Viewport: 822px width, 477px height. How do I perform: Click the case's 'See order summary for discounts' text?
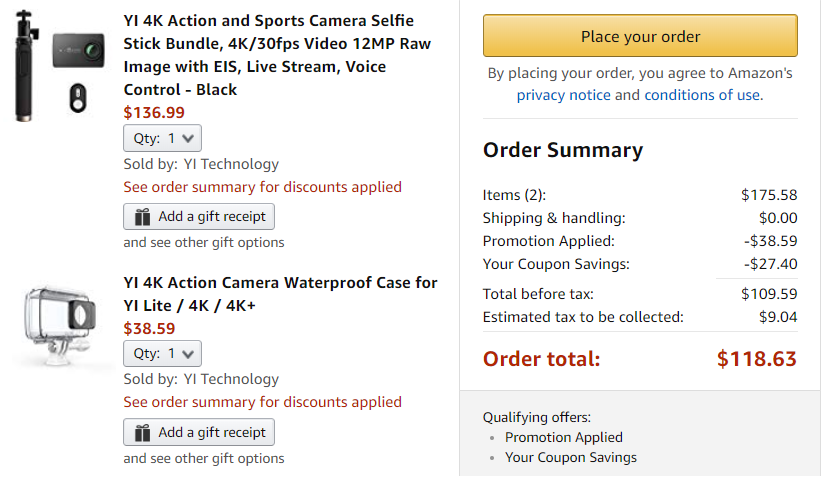pyautogui.click(x=262, y=402)
